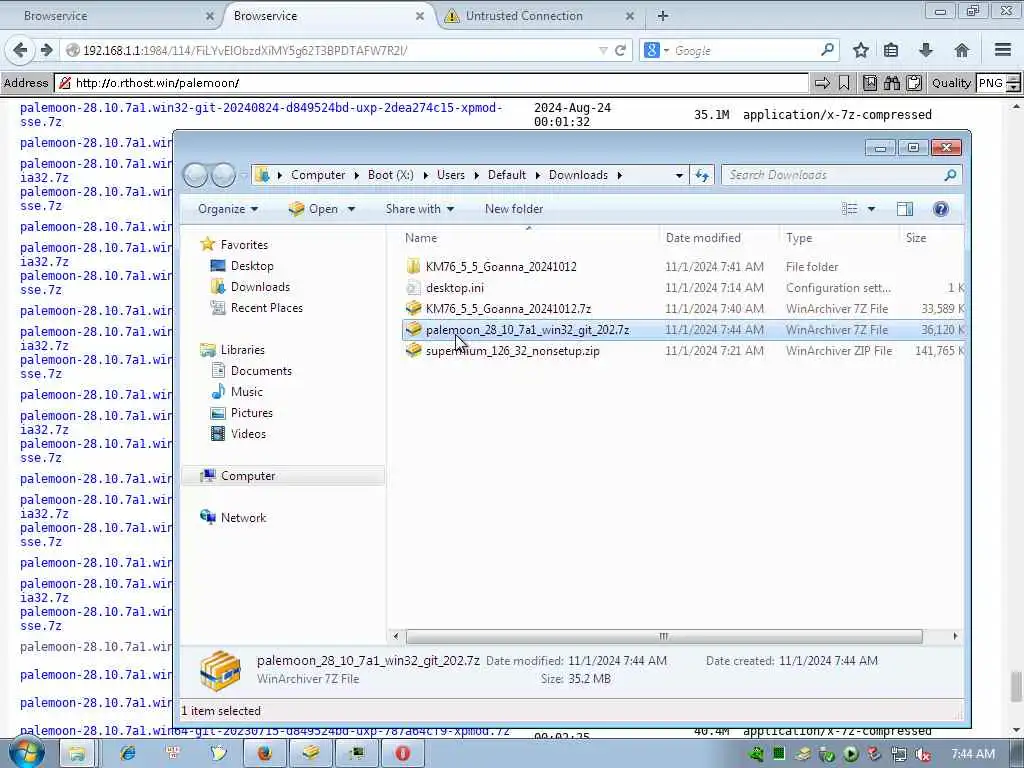Viewport: 1024px width, 768px height.
Task: Click Explorer horizontal scrollbar thumb
Action: [x=664, y=636]
